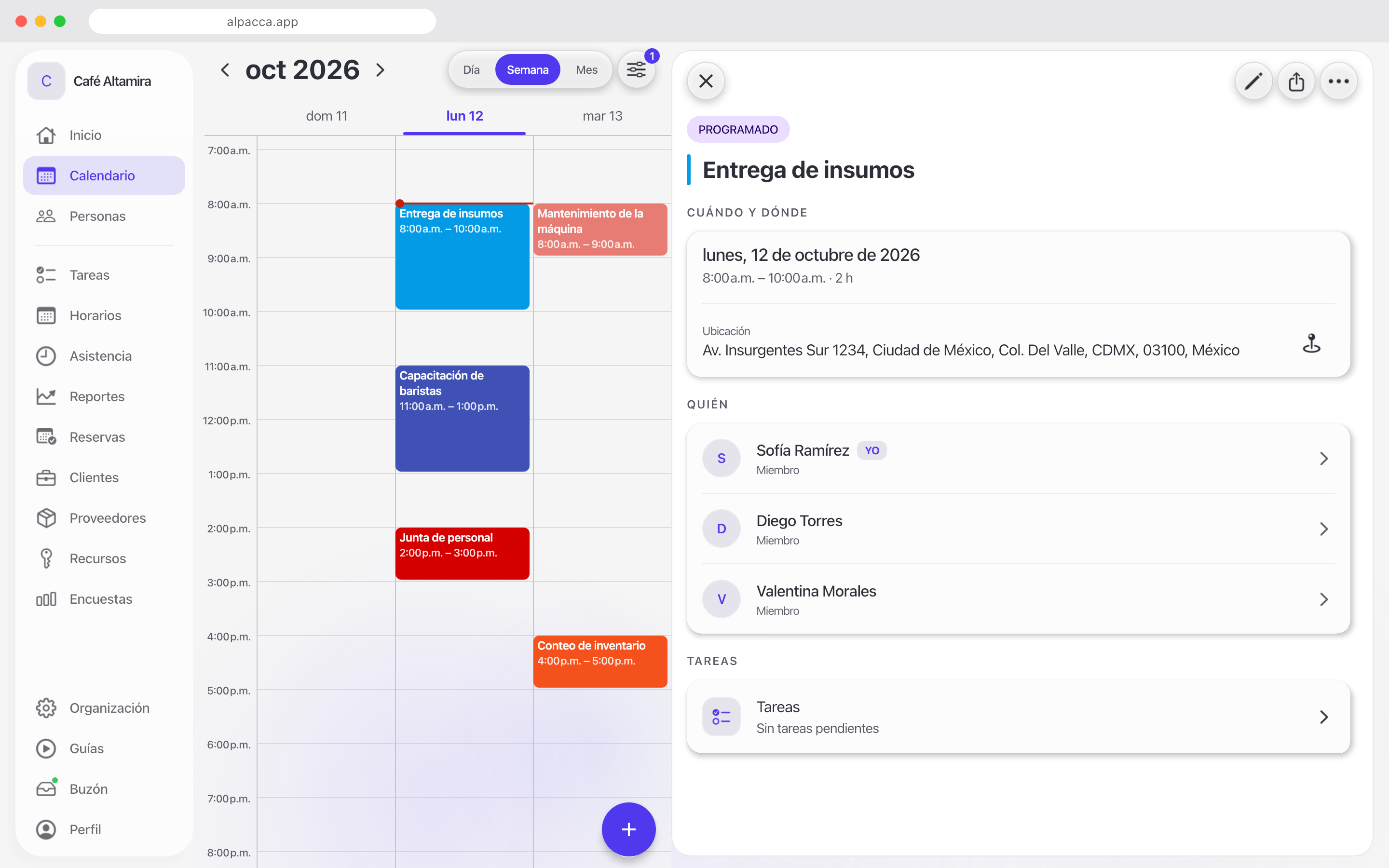Open Junta de personal event

point(462,554)
